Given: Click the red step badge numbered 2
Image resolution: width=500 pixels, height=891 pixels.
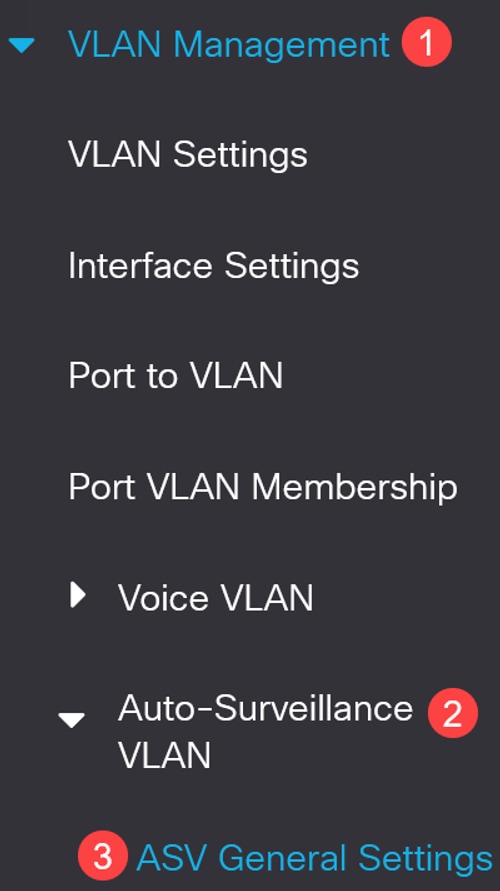Looking at the screenshot, I should pos(452,713).
